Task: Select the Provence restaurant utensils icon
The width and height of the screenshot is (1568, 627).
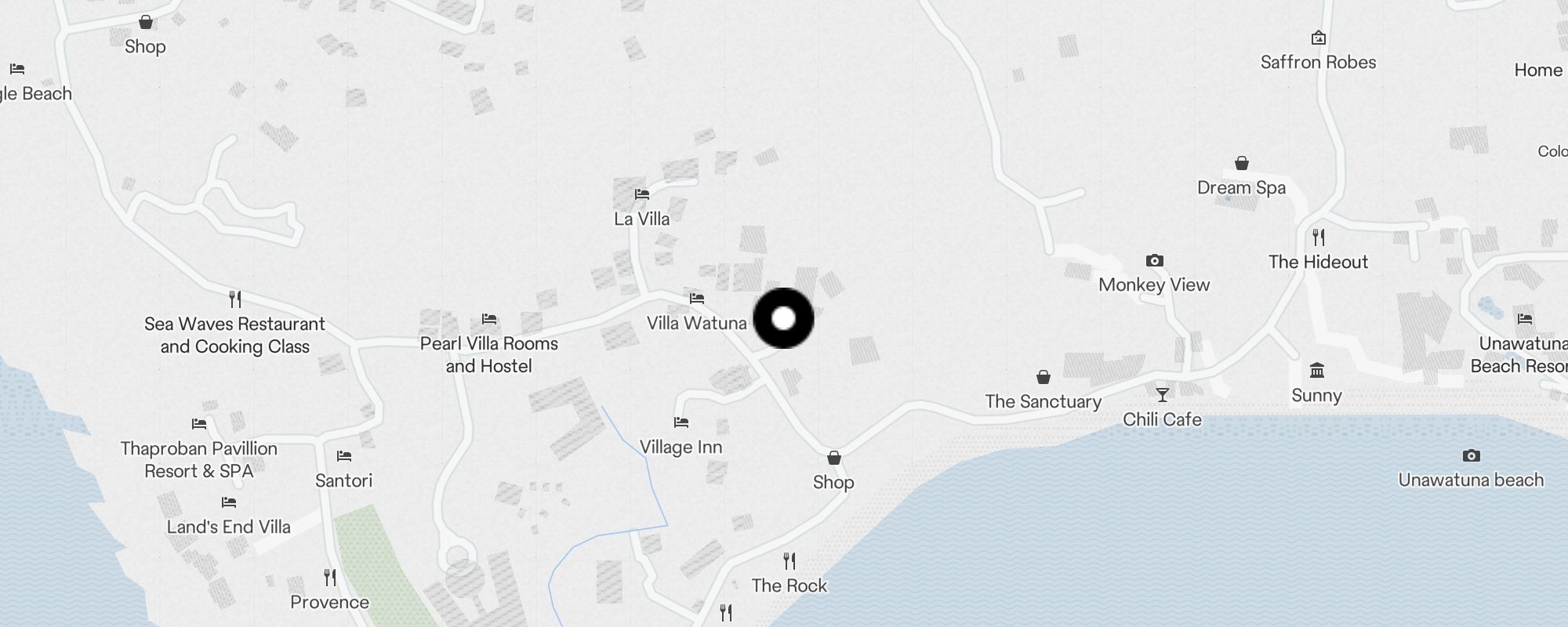Action: pos(329,578)
